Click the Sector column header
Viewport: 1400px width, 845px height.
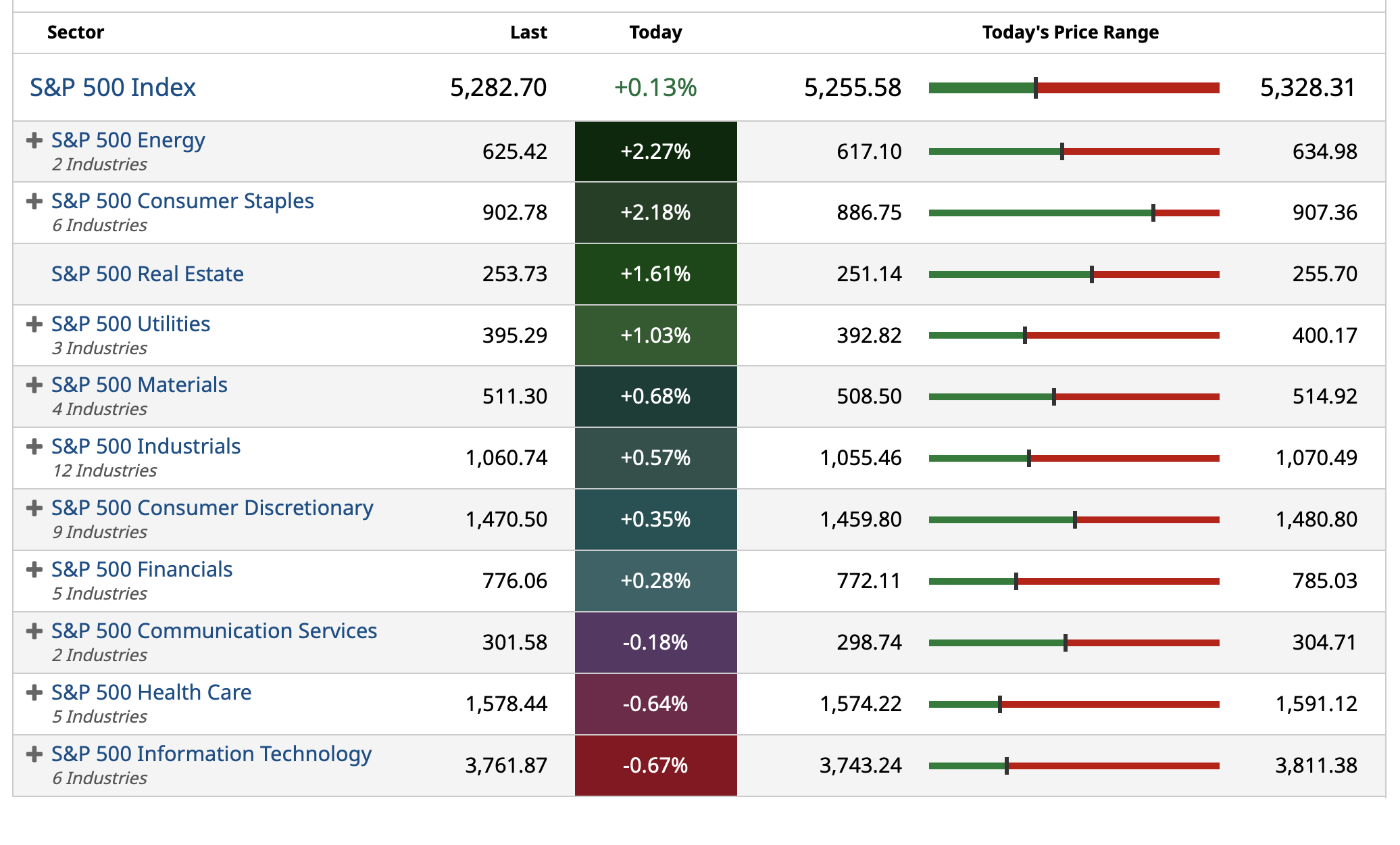(x=75, y=32)
